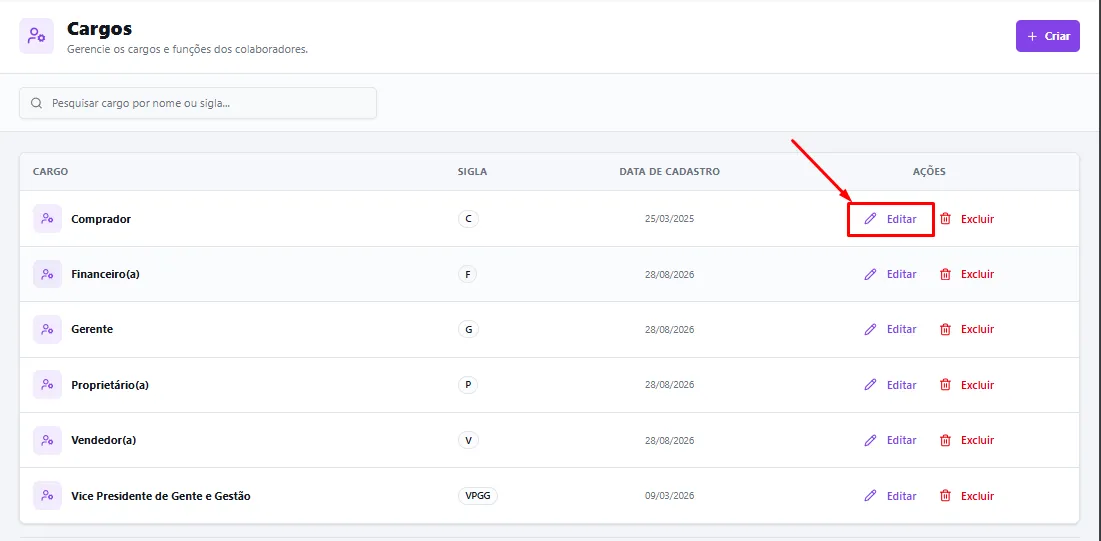The height and width of the screenshot is (541, 1101).
Task: Click the pencil icon in Proprietário(a) row
Action: coord(870,385)
